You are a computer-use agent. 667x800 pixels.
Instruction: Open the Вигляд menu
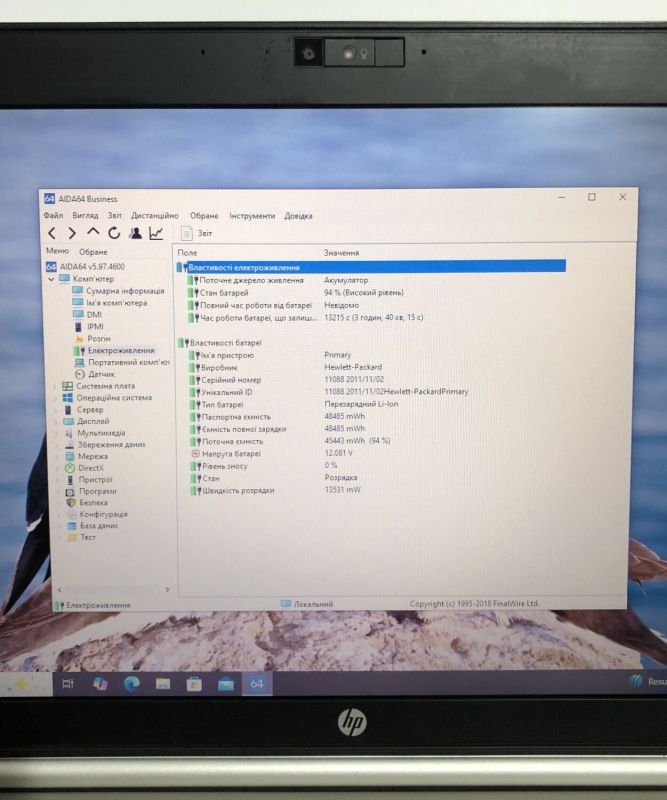pos(85,215)
